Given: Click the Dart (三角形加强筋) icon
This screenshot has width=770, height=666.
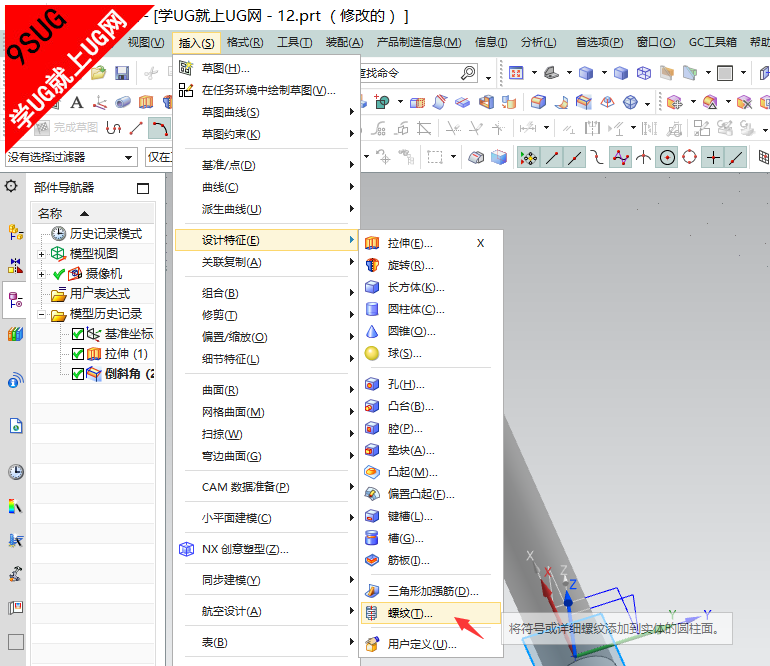Looking at the screenshot, I should click(372, 590).
